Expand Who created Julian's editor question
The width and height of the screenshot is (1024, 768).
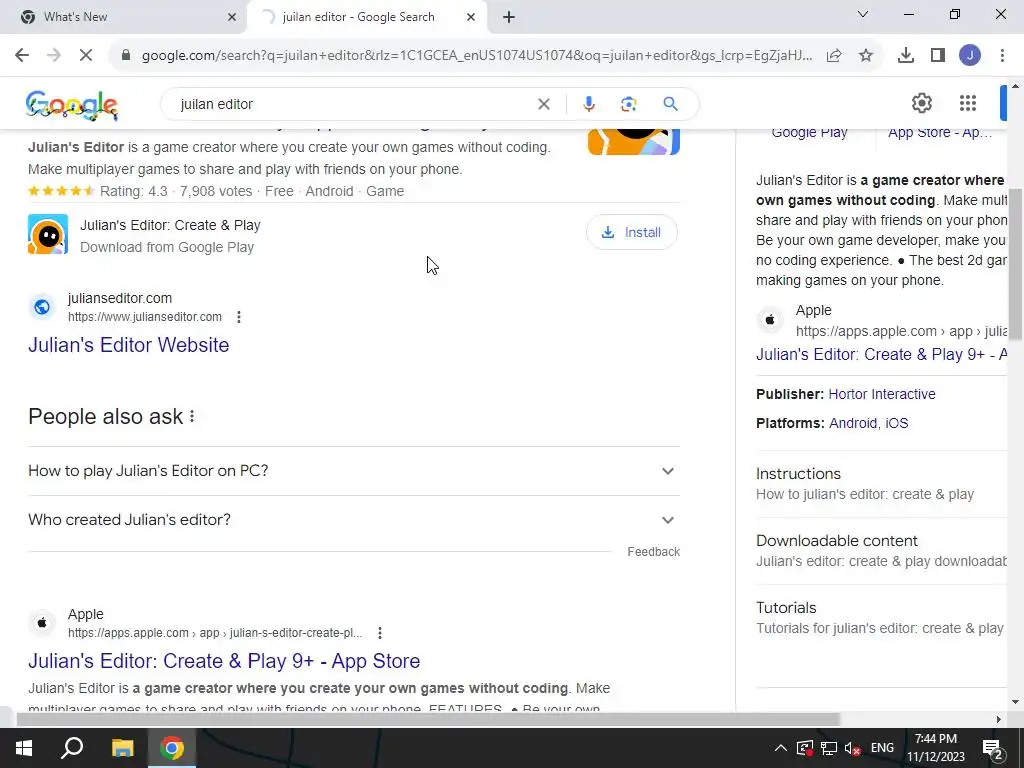pos(354,520)
